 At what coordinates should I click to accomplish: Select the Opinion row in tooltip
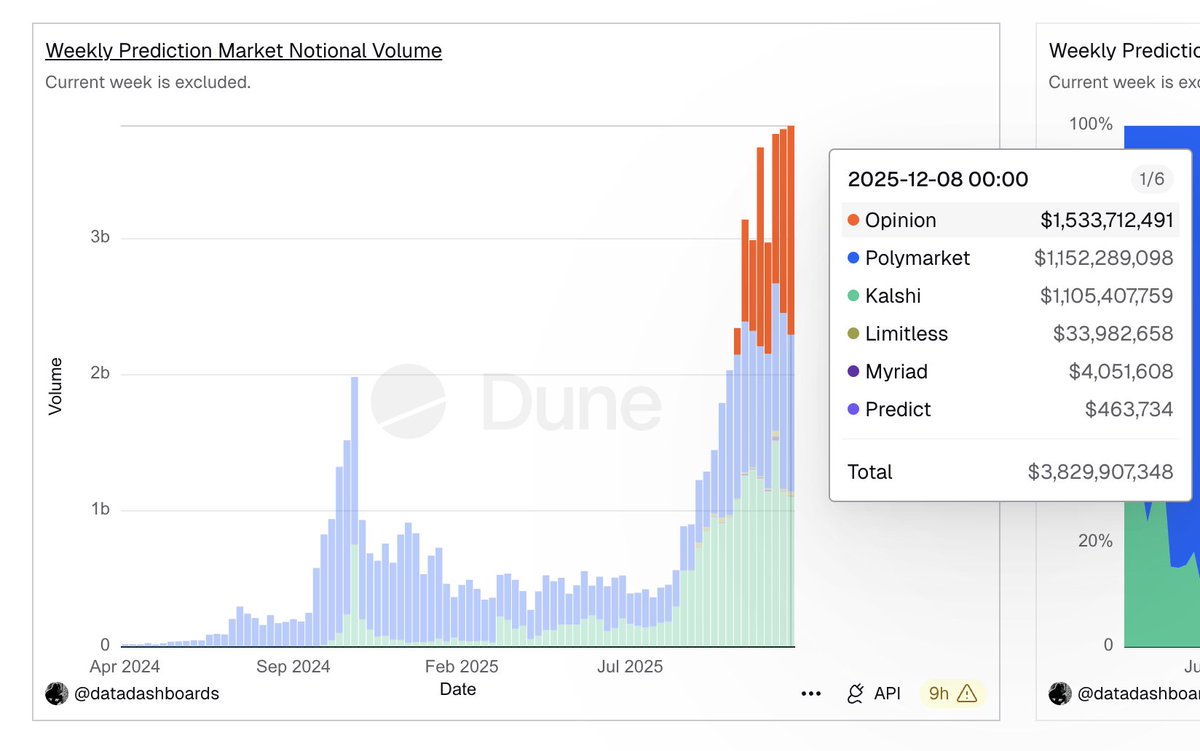(x=1010, y=221)
